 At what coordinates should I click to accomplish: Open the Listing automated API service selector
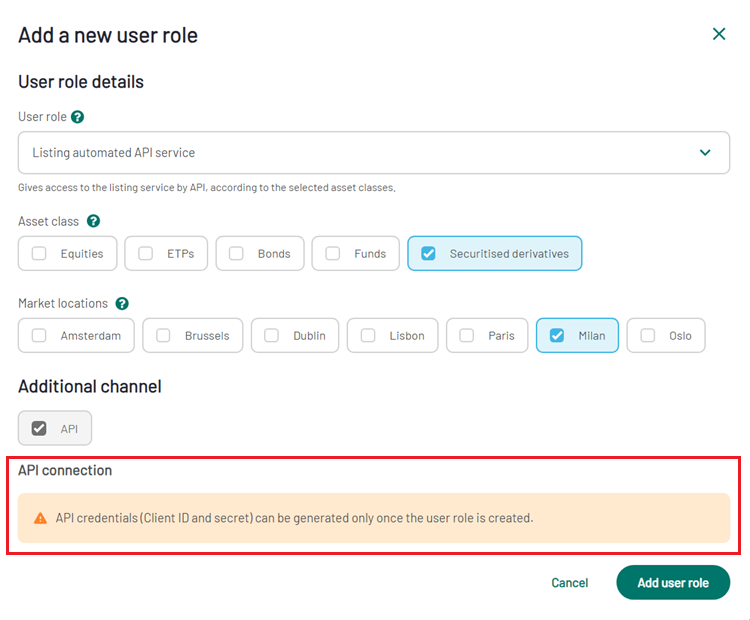pos(360,153)
